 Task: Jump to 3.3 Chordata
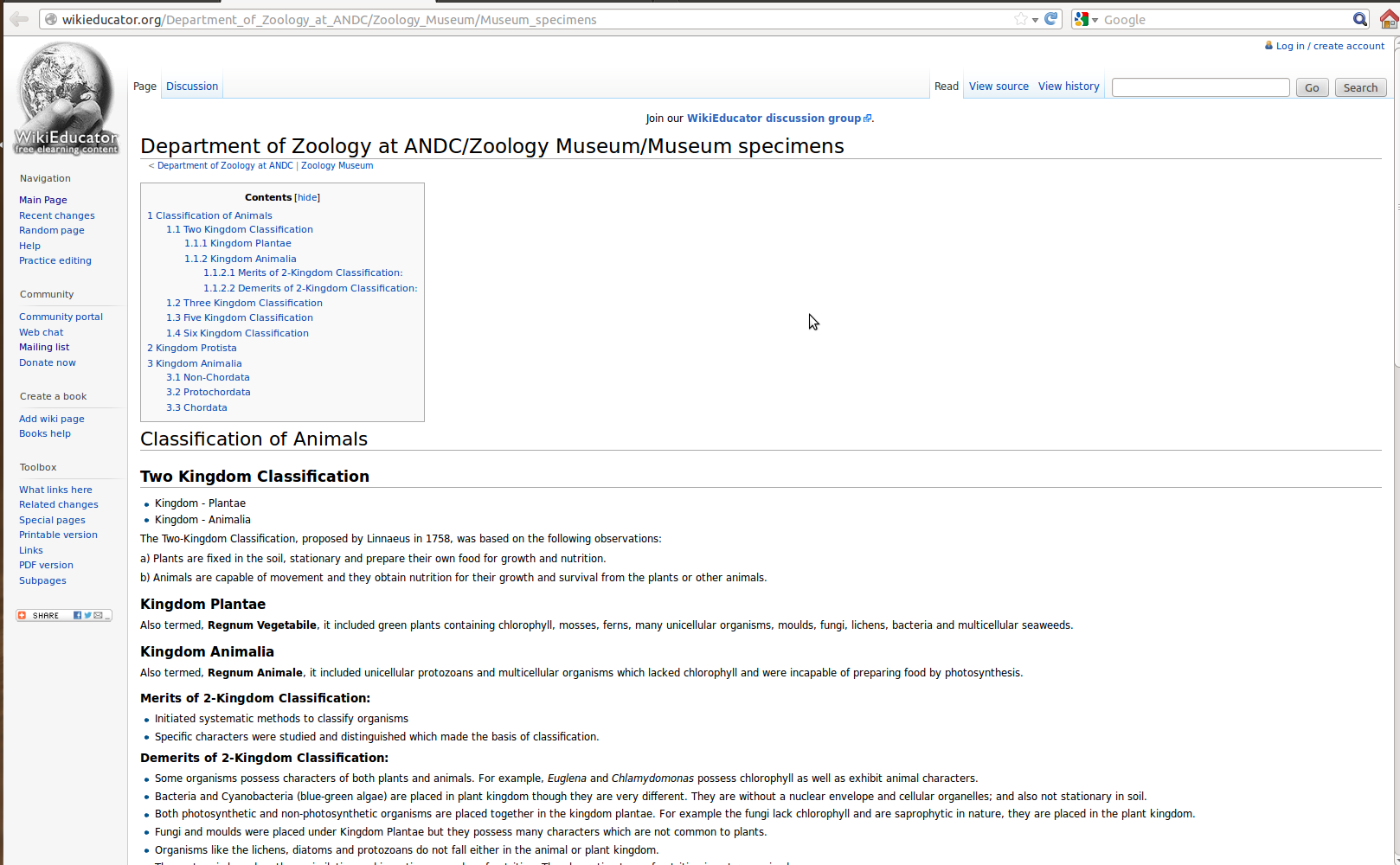[196, 407]
